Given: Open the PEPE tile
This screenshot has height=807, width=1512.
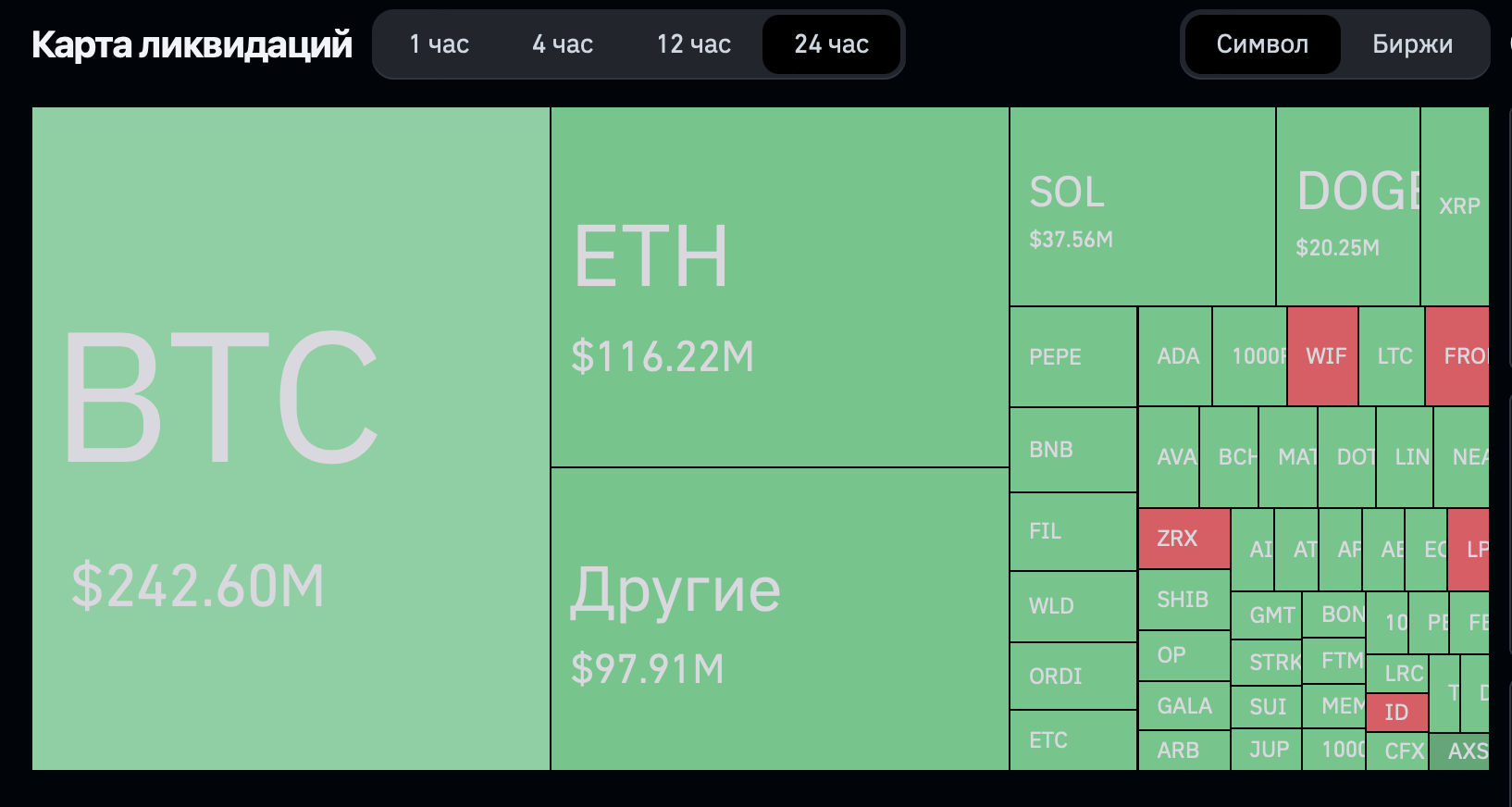Looking at the screenshot, I should 1073,356.
